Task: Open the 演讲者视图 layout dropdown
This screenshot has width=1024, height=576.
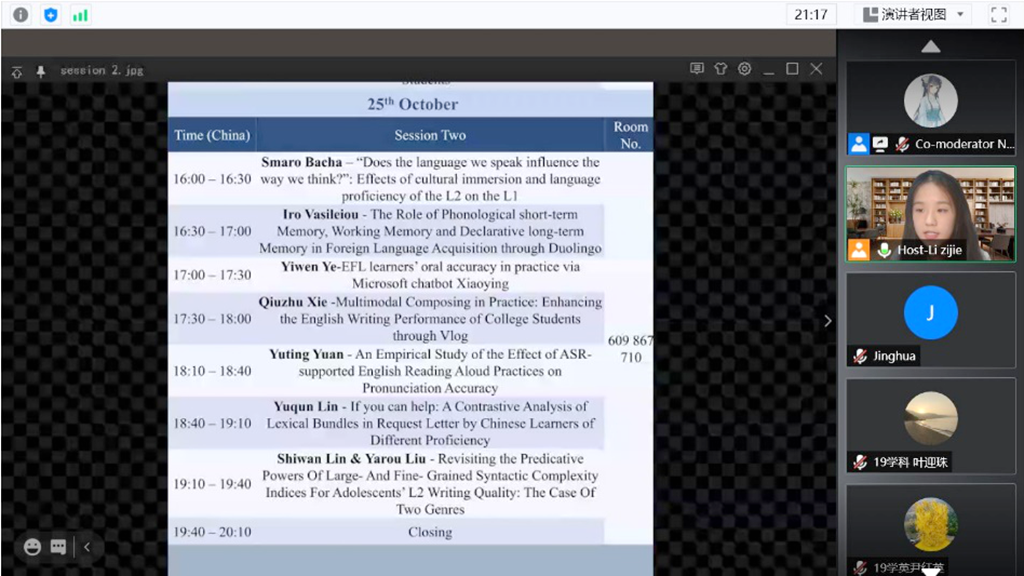Action: click(914, 14)
